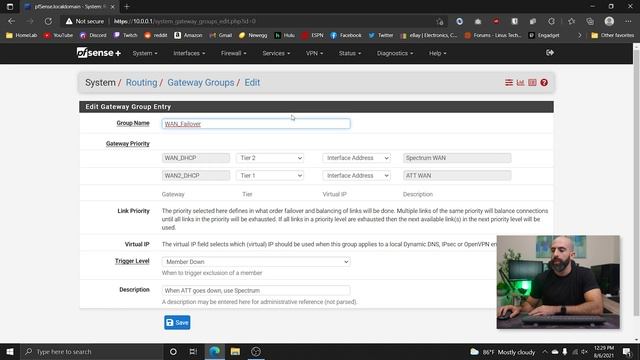Click the Description field text
640x360 pixels.
pos(256,291)
